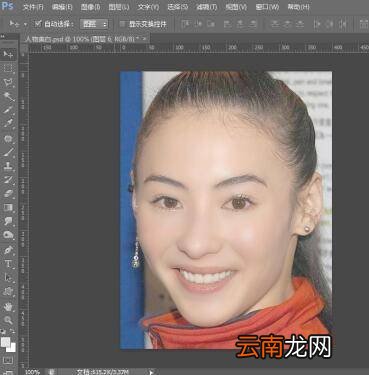
Task: Click the background color swatch
Action: point(12,348)
